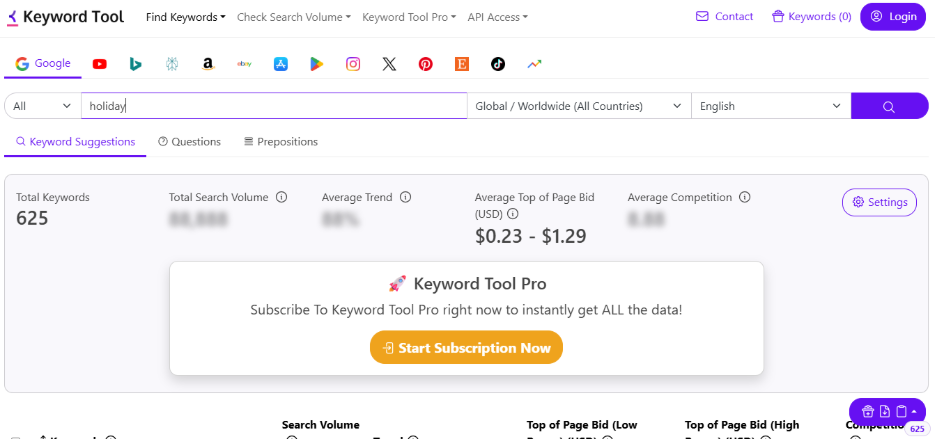The height and width of the screenshot is (439, 936).
Task: Switch to the Bing keyword source
Action: (x=136, y=64)
